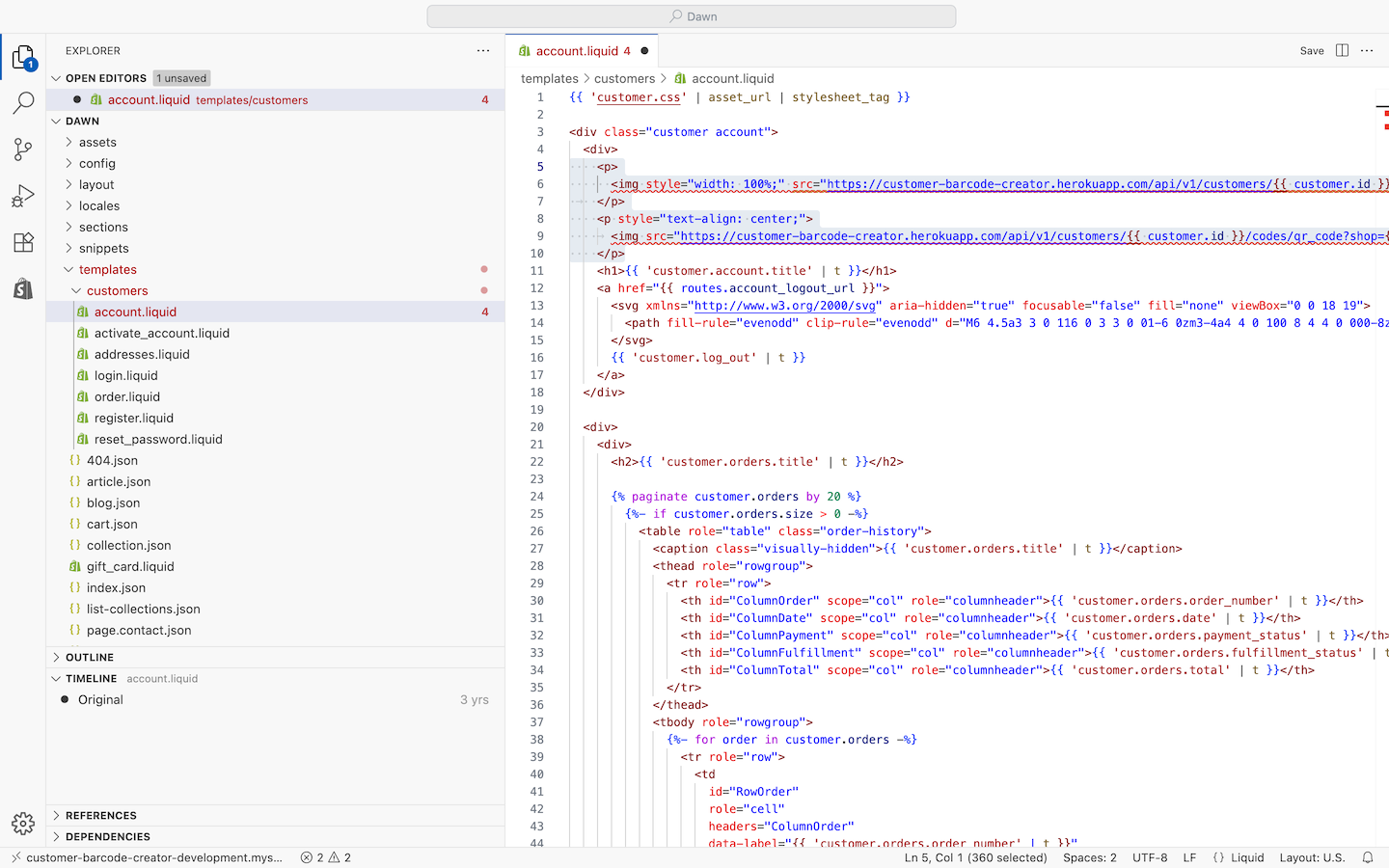Click the Manage gear icon
This screenshot has width=1389, height=868.
tap(23, 823)
